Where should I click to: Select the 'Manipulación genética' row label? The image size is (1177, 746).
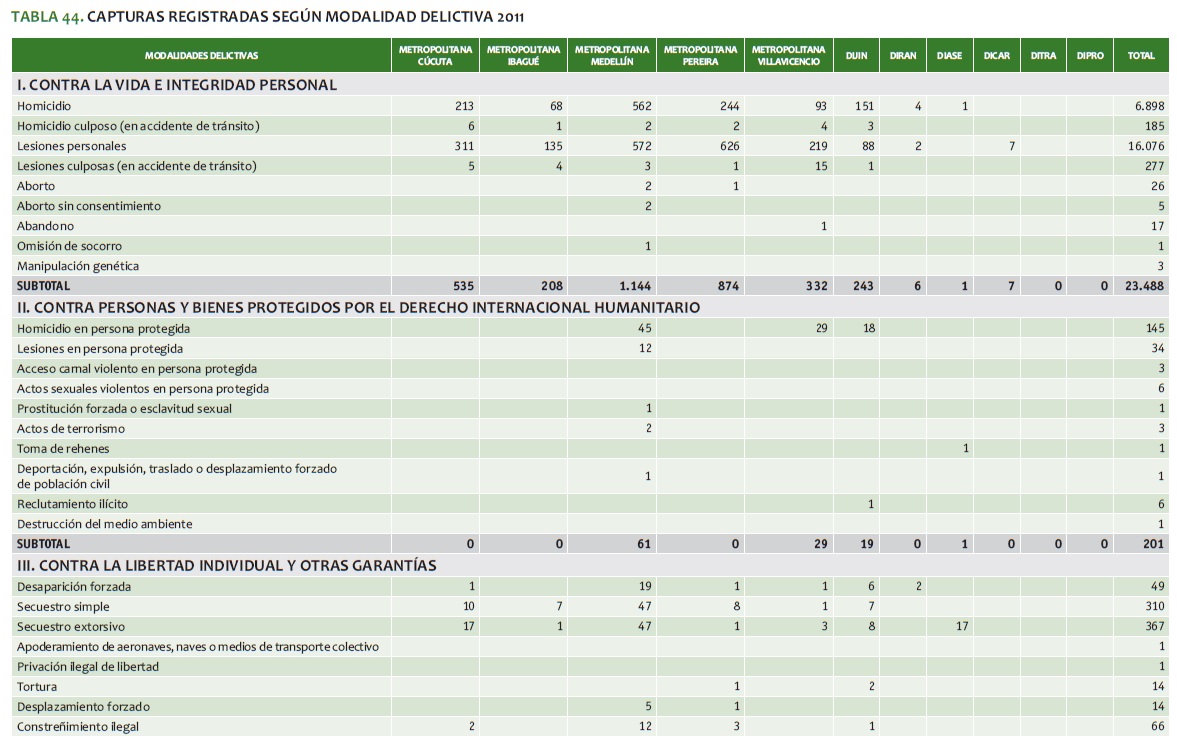coord(78,266)
